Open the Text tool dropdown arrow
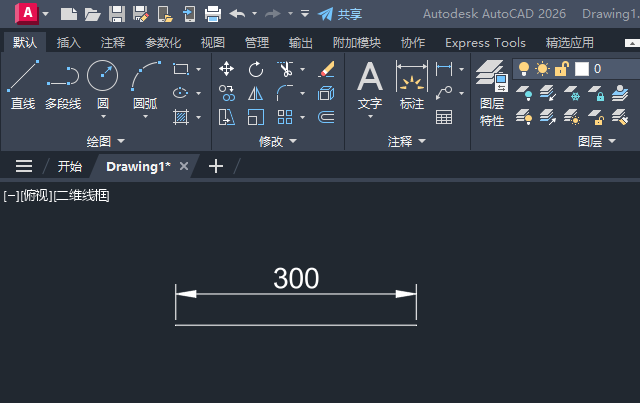 (x=370, y=117)
